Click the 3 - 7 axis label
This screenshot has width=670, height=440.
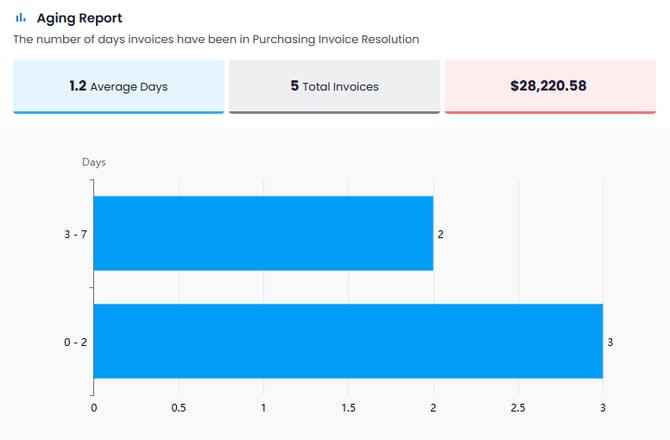click(75, 234)
